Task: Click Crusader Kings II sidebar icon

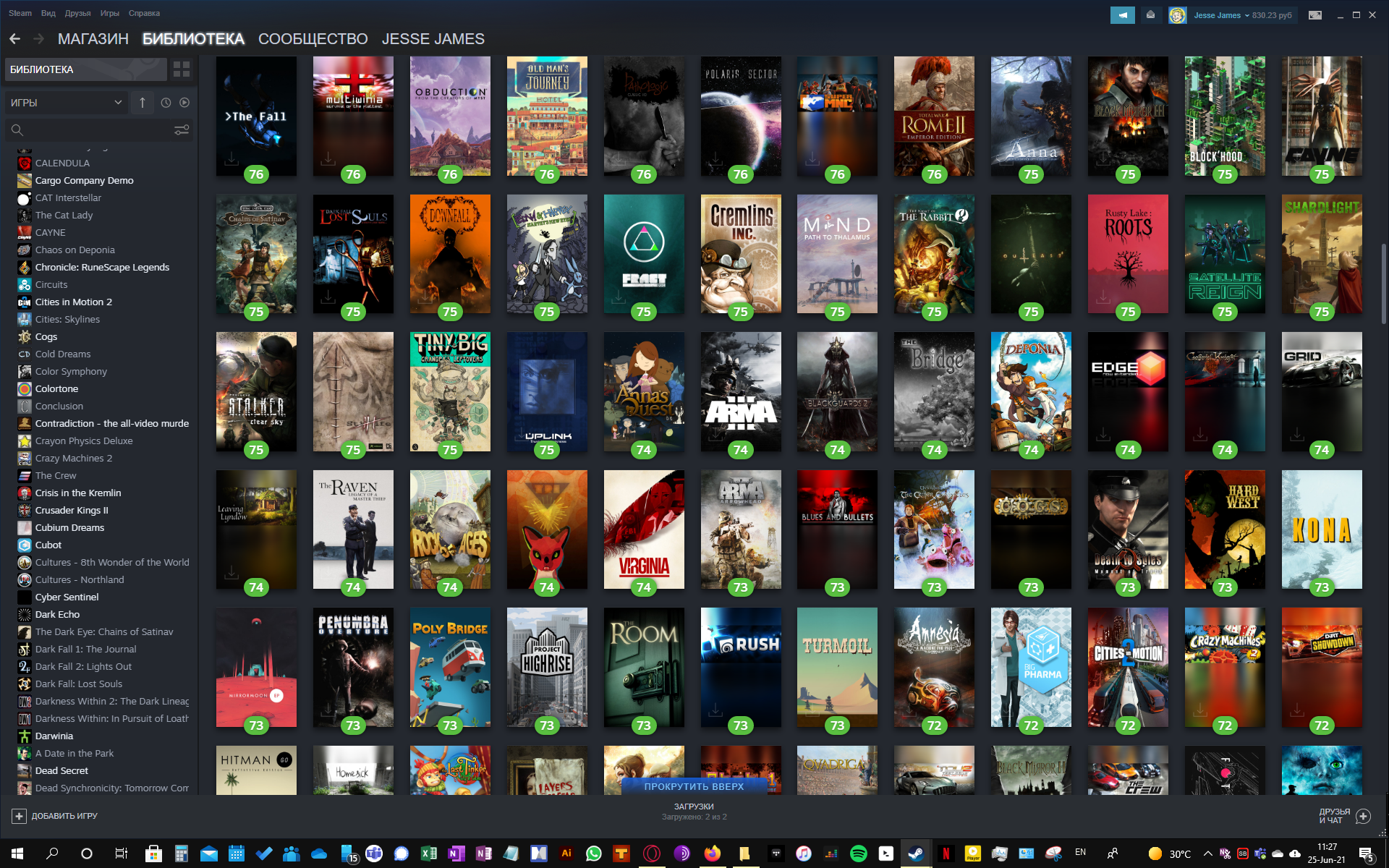Action: point(25,511)
